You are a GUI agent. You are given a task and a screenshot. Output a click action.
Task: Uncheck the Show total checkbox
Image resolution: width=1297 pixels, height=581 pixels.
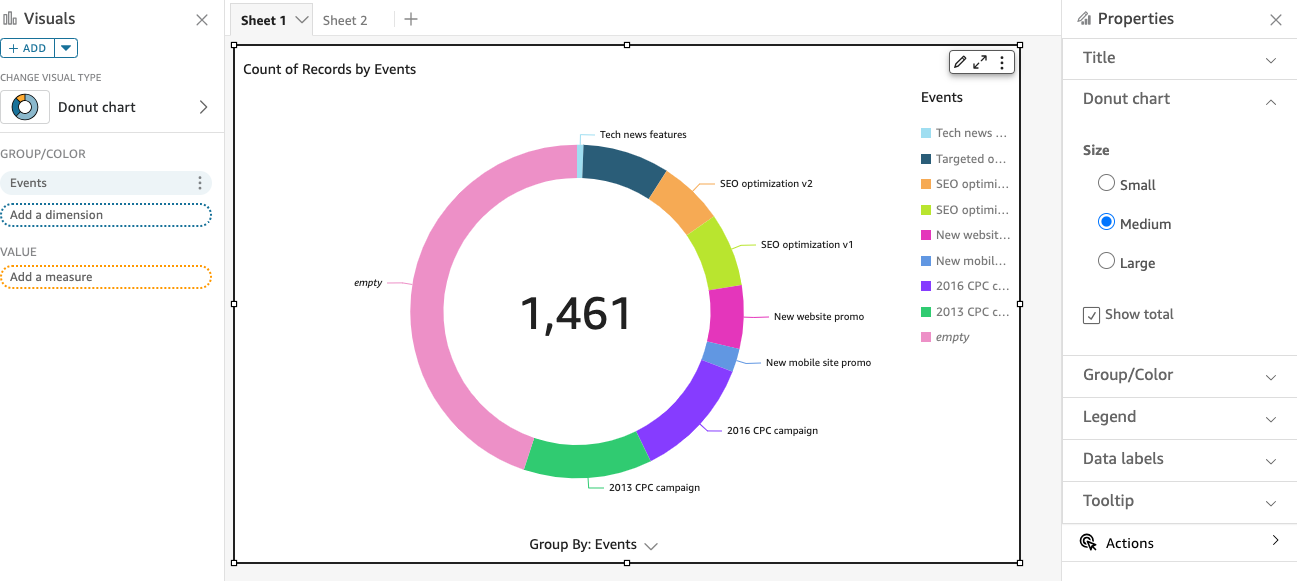click(1092, 315)
